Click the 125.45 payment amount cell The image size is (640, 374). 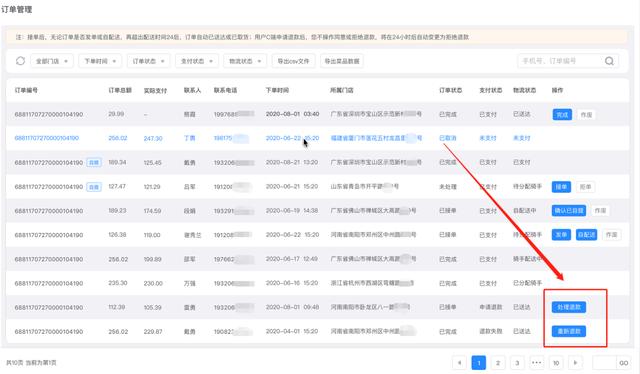[x=153, y=163]
